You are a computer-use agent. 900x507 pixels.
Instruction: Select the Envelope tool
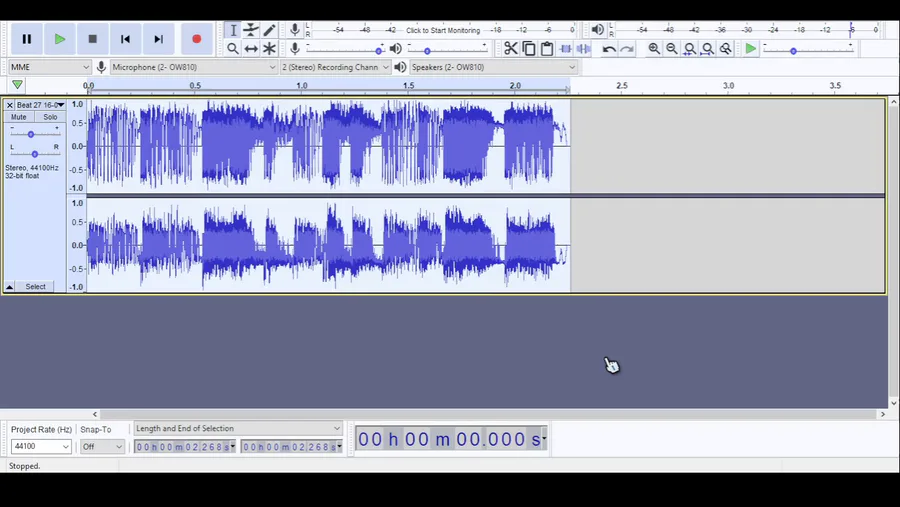coord(251,30)
